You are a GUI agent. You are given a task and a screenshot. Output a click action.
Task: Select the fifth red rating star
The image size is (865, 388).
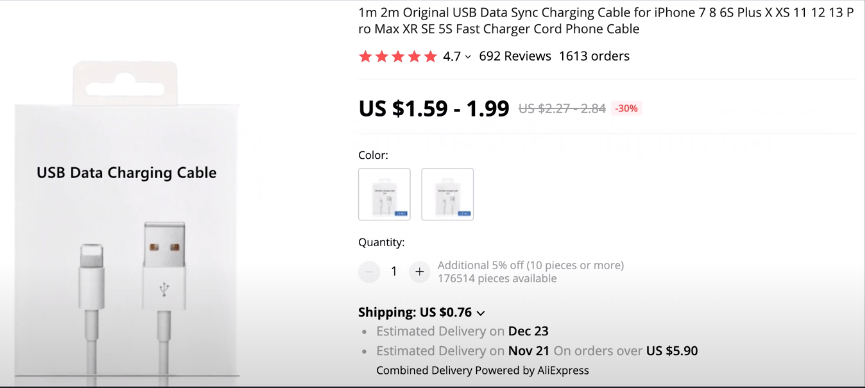tap(430, 56)
